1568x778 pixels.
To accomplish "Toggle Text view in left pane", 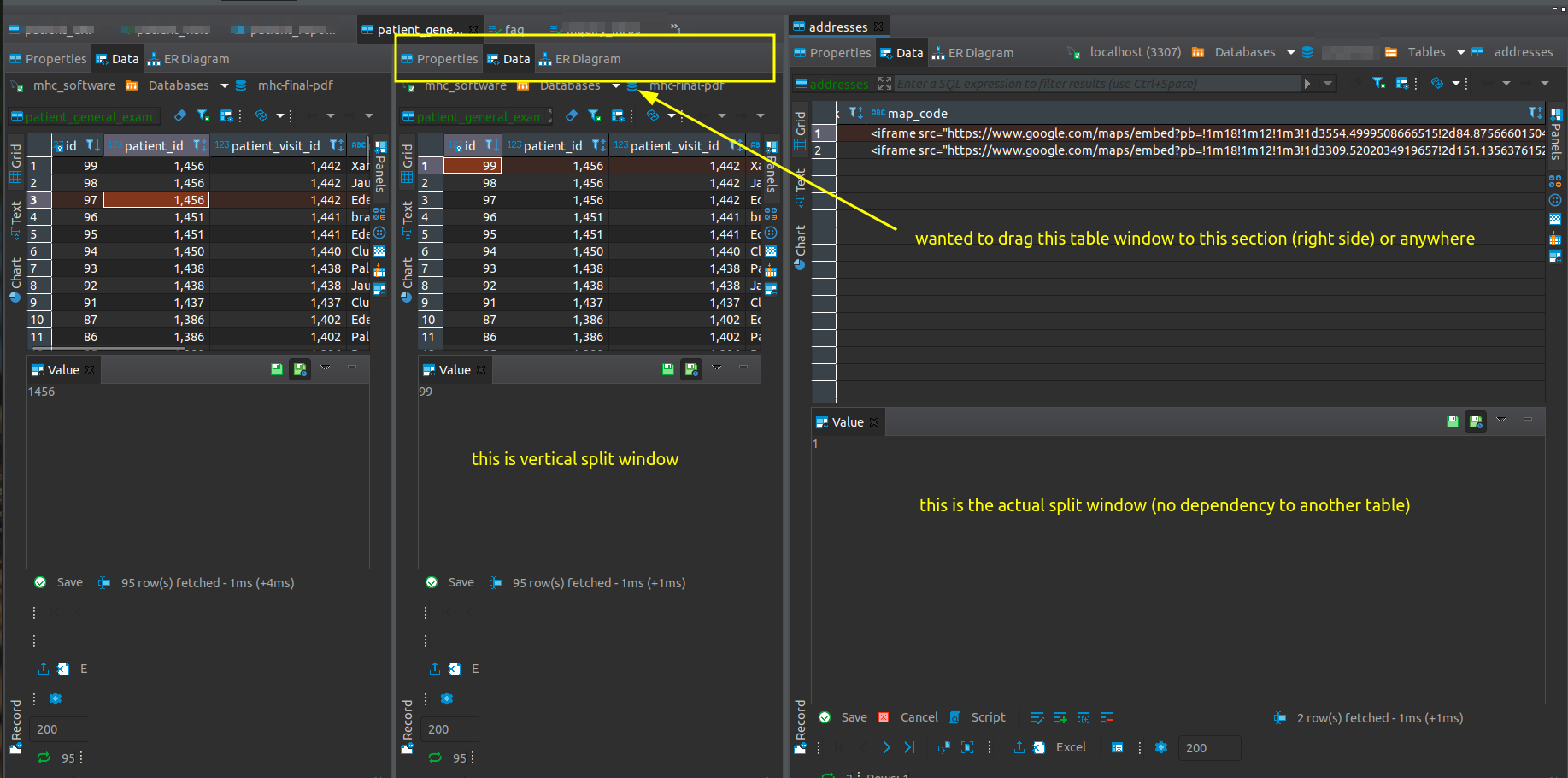I will [15, 220].
